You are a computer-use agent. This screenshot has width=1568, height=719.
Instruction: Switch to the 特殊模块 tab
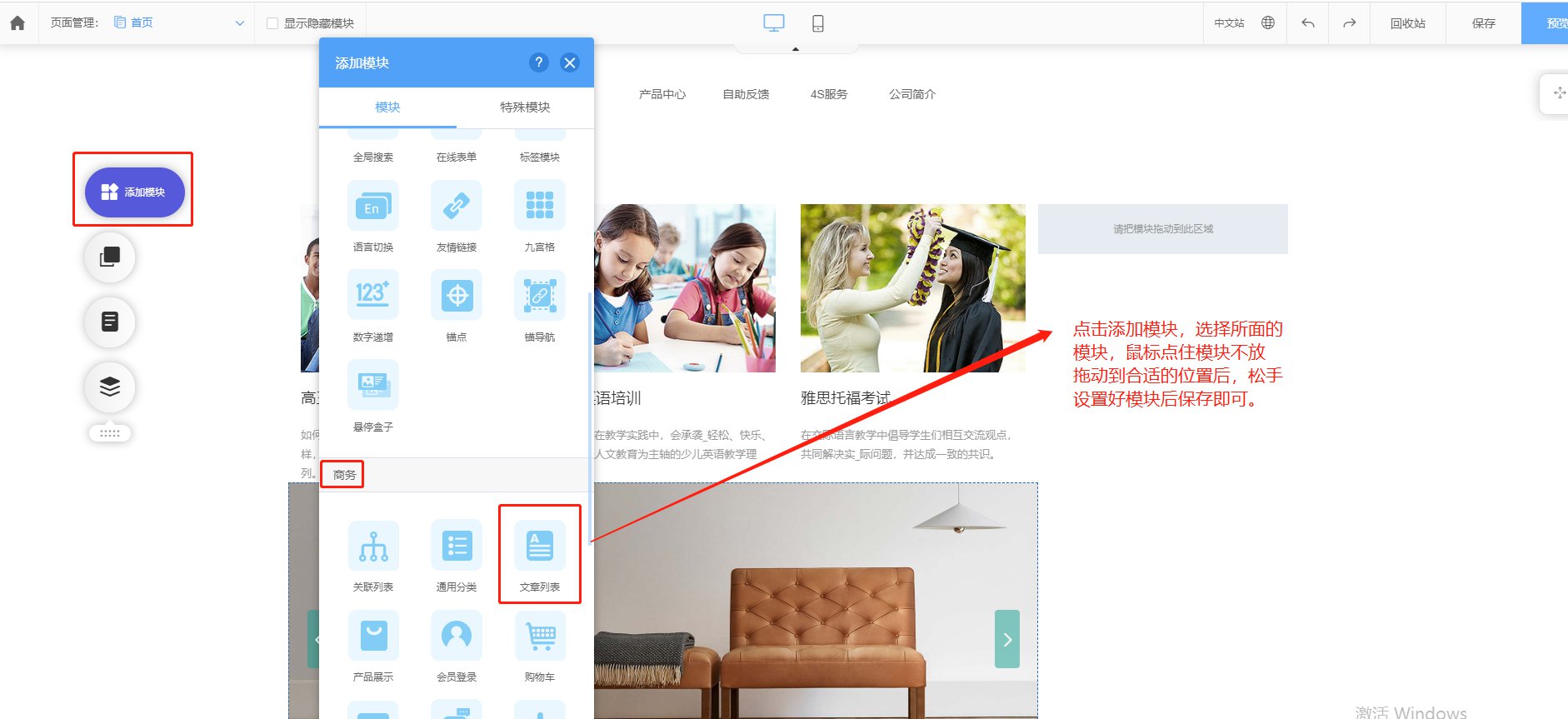pos(525,107)
